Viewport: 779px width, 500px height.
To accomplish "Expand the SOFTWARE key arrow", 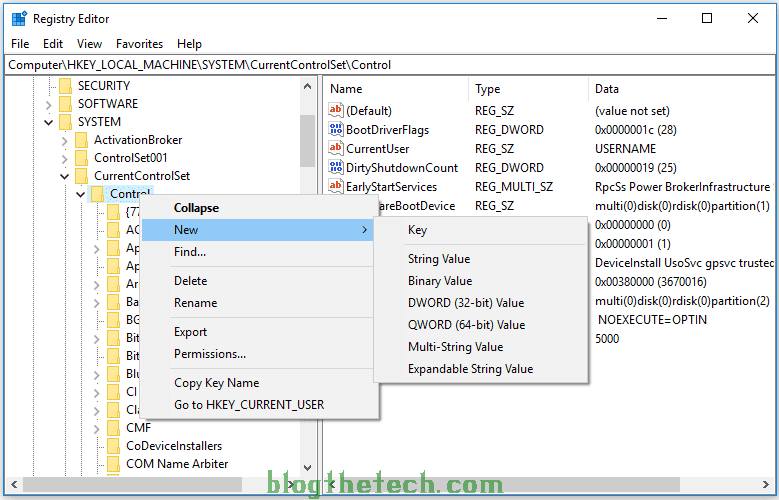I will 49,104.
